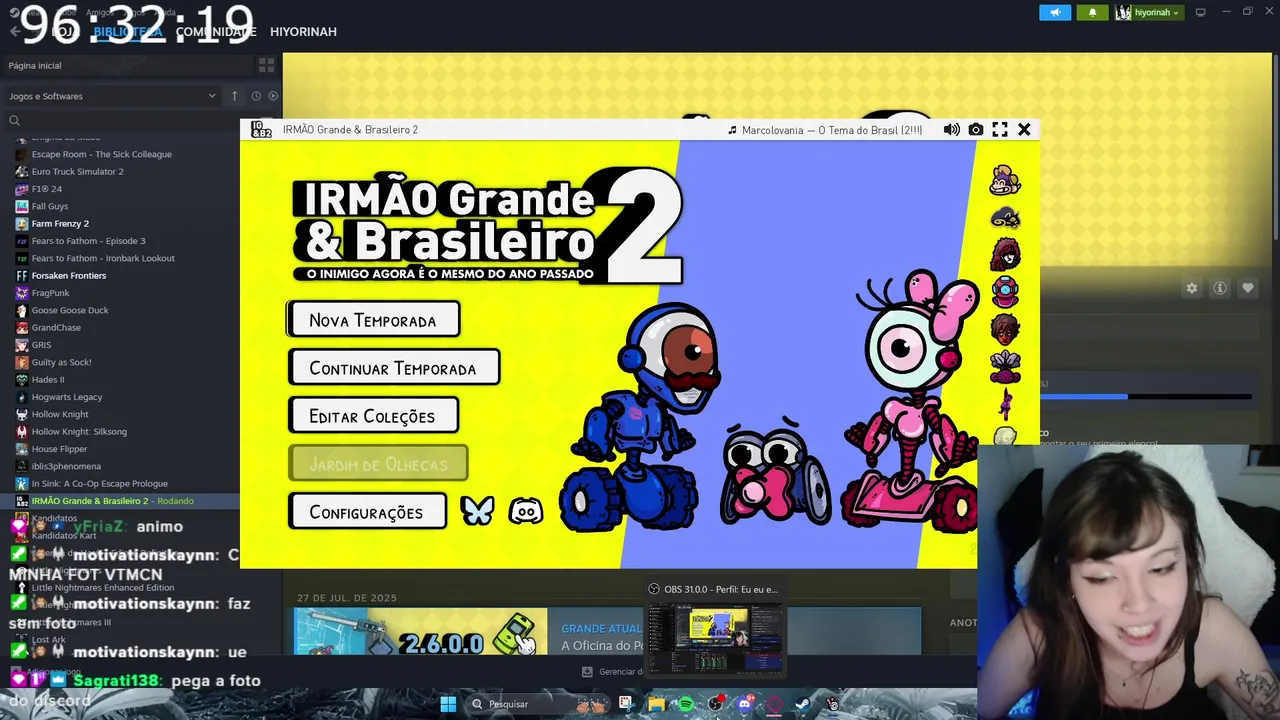Open Spotify from the taskbar

686,704
